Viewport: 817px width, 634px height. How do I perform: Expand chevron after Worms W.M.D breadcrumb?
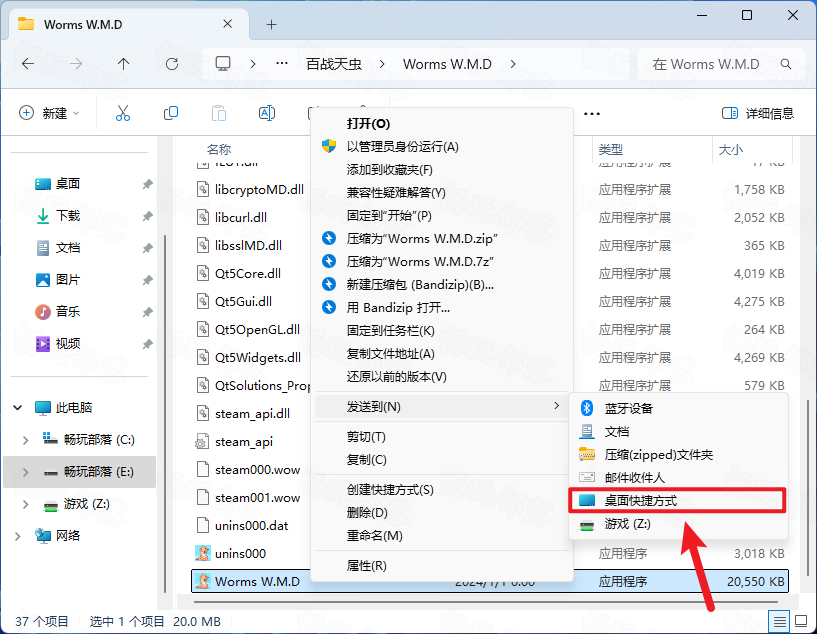pos(513,64)
